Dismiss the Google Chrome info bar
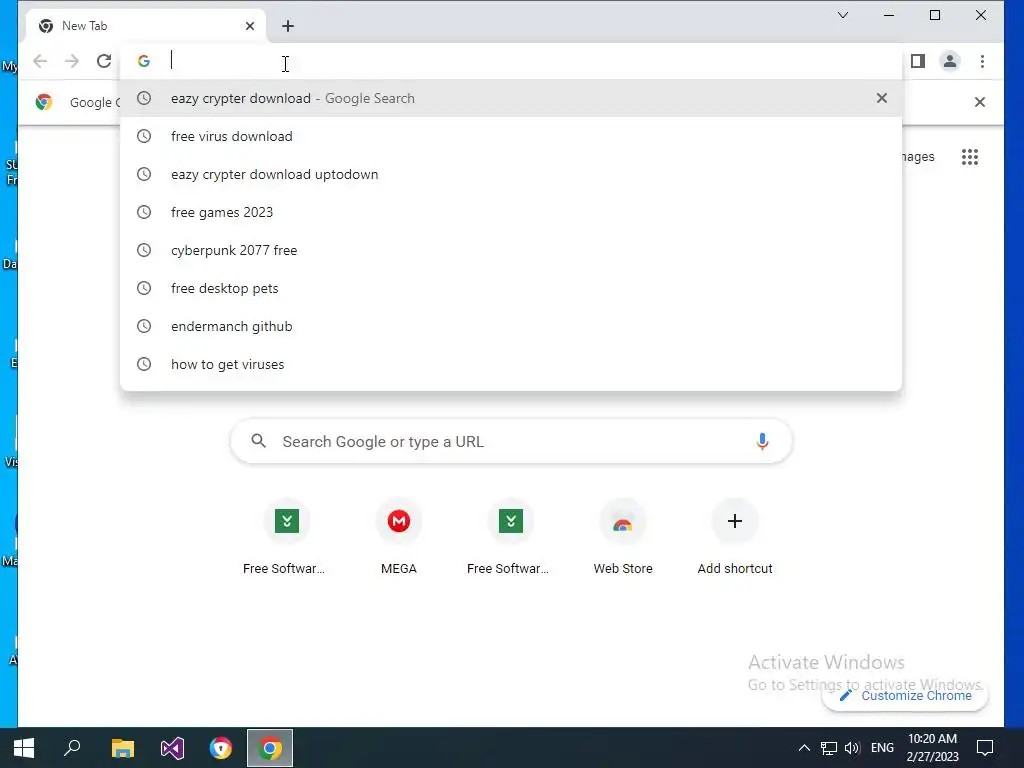 tap(980, 102)
